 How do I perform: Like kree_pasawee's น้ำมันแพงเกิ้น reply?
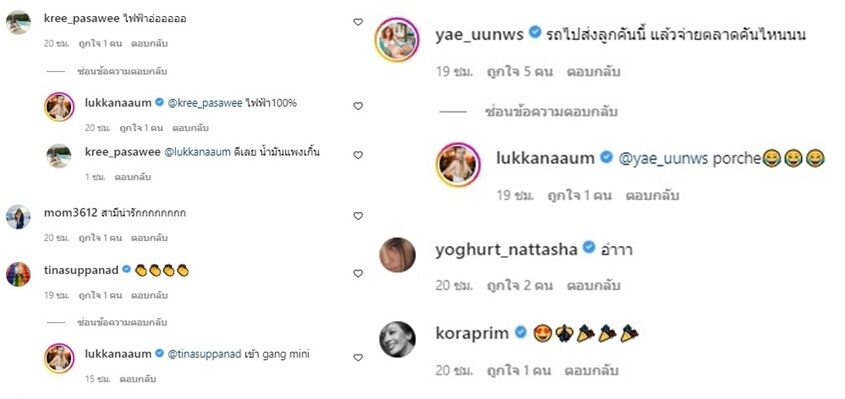(x=357, y=155)
